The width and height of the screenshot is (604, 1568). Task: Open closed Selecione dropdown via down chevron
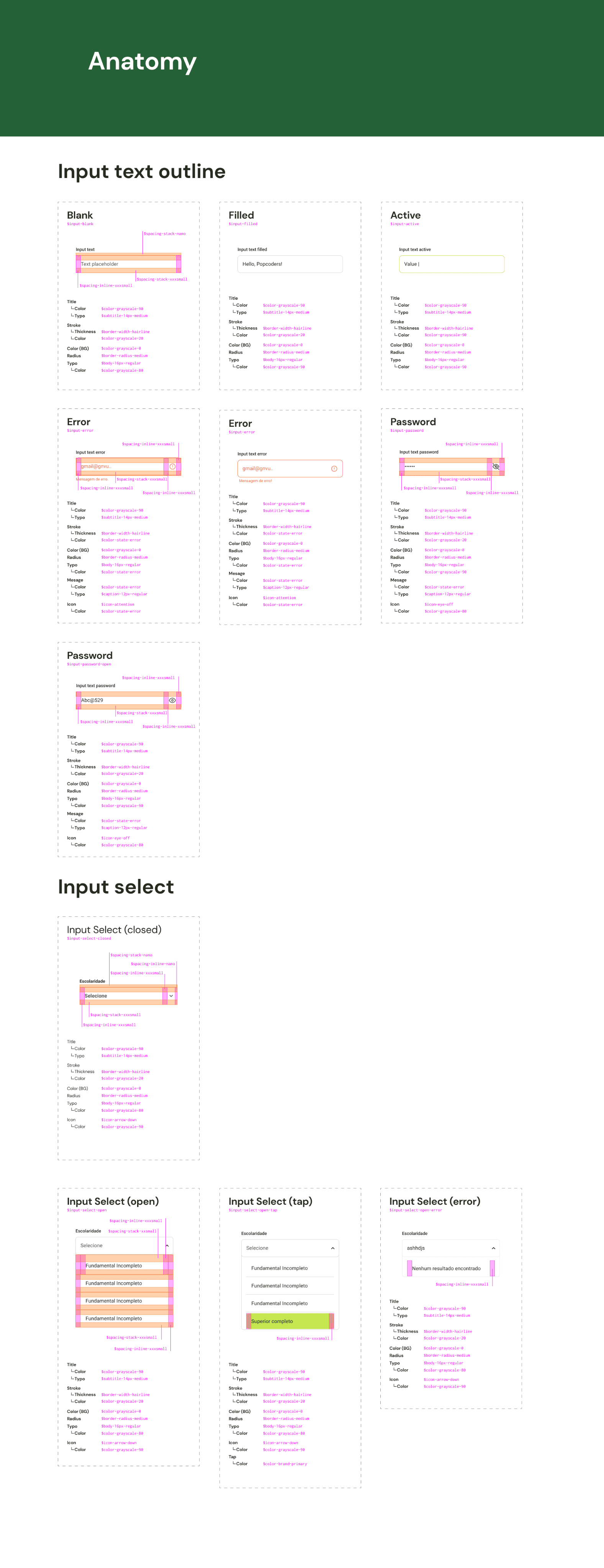171,996
